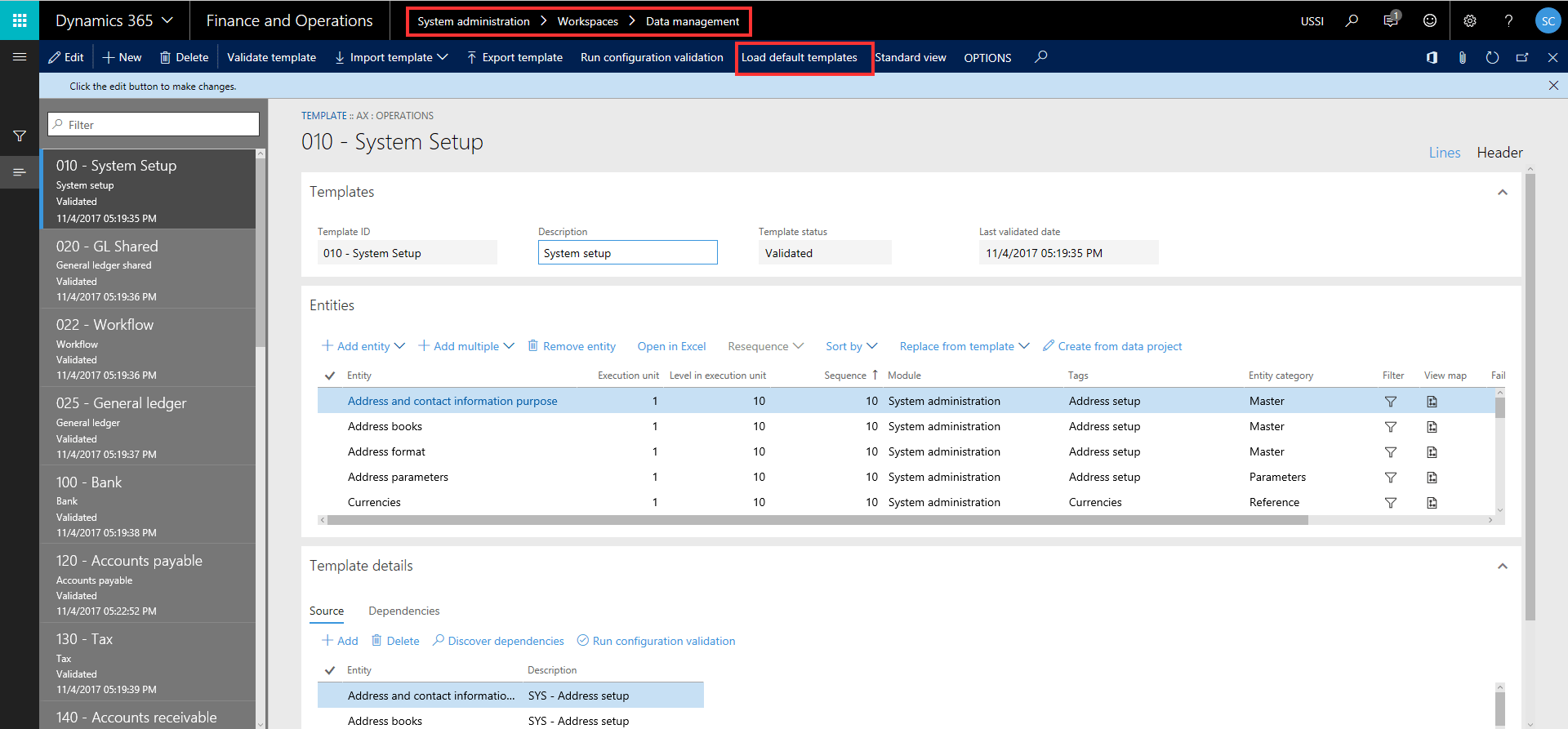Select all rows in Entities grid checkmark
The height and width of the screenshot is (729, 1568).
(x=330, y=376)
